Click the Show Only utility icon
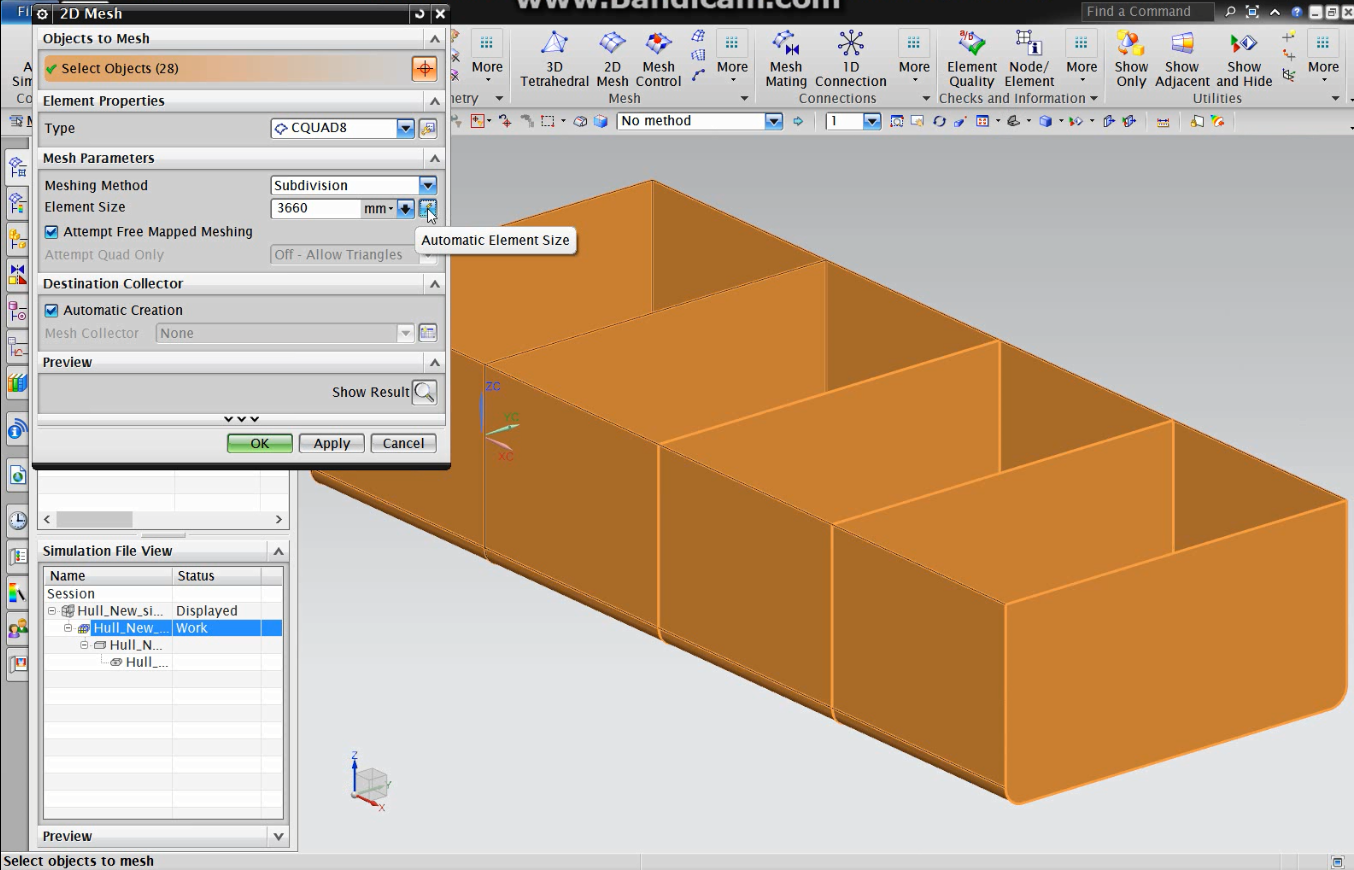Screen dimensions: 1354x870 (1131, 44)
